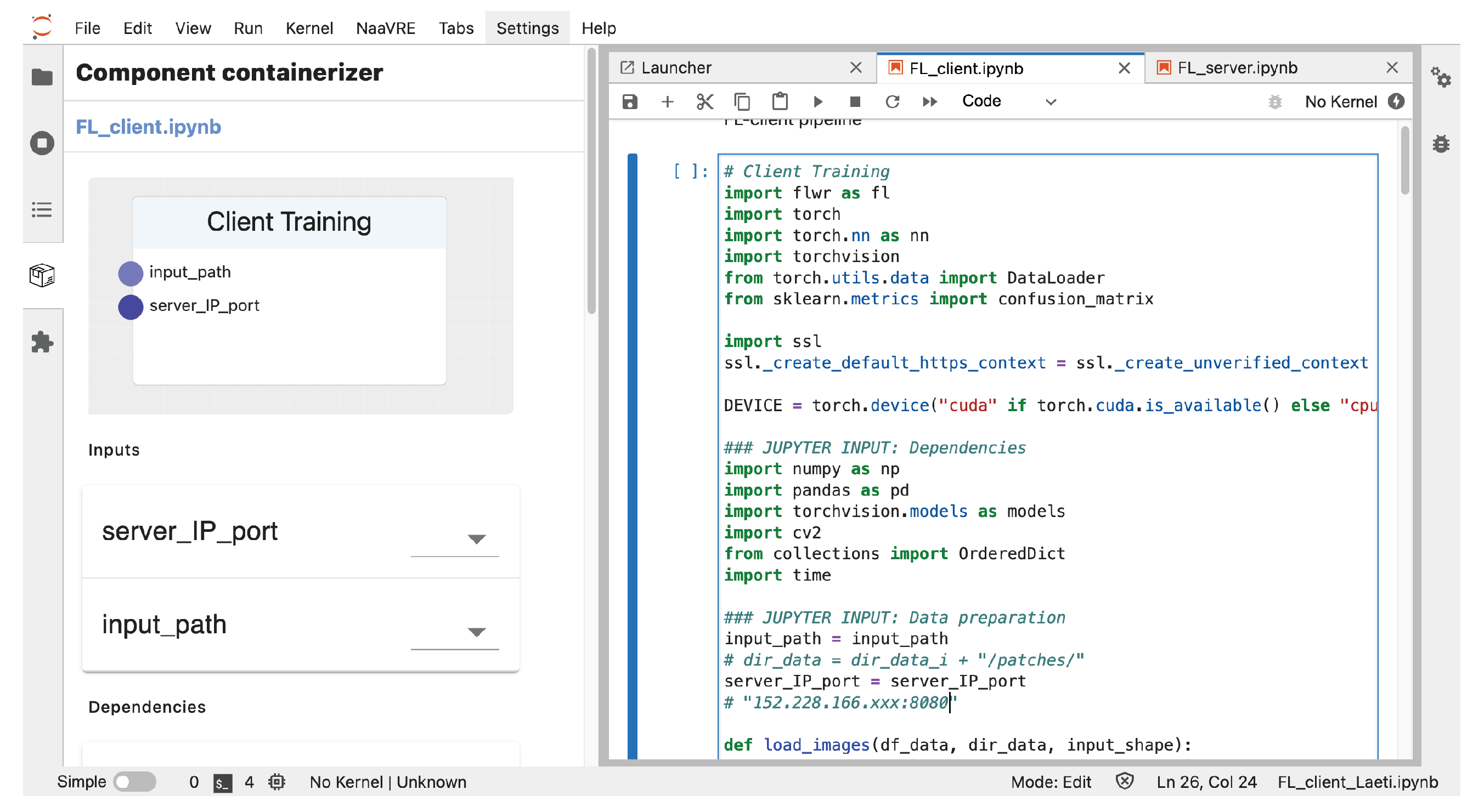Open the extension manager puzzle icon
1473x812 pixels.
42,342
